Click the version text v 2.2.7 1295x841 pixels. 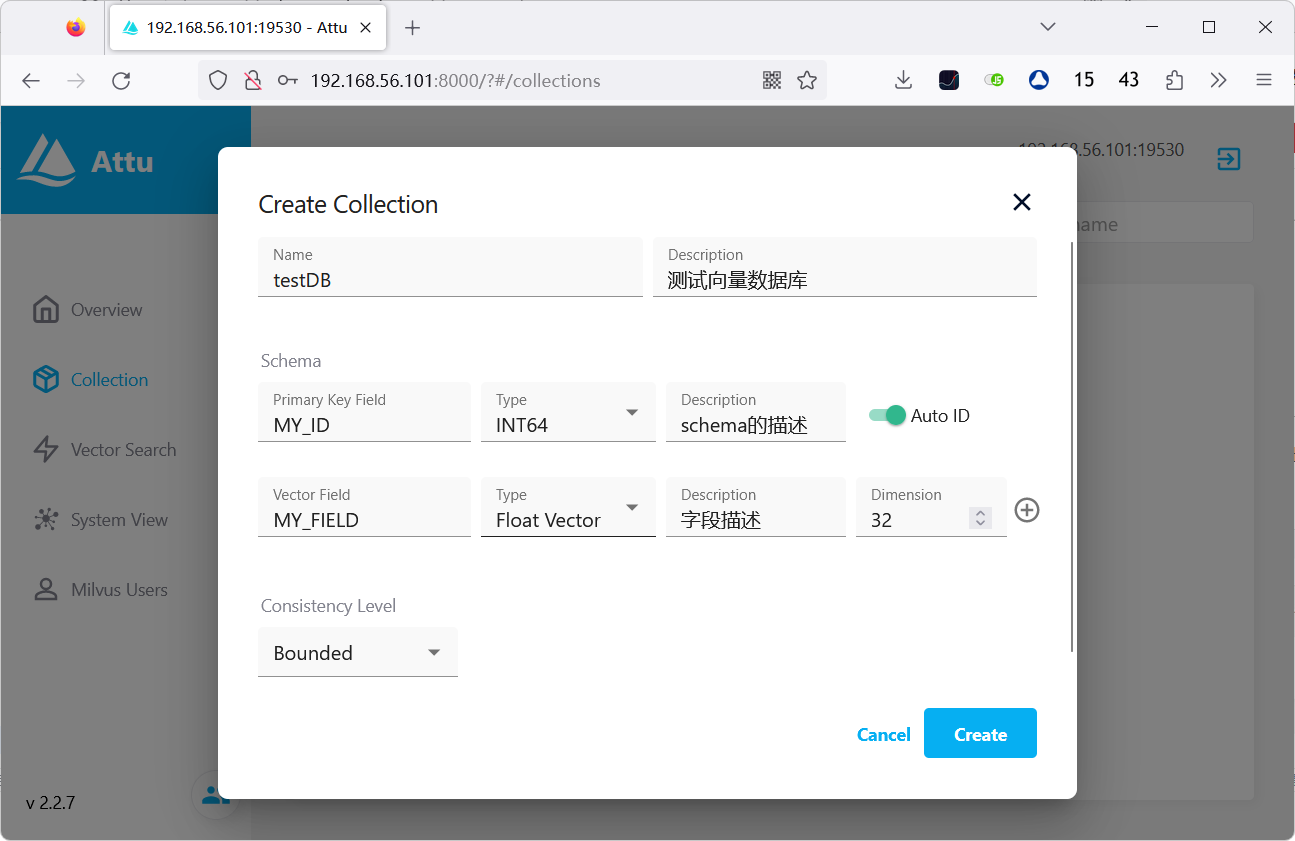coord(50,803)
